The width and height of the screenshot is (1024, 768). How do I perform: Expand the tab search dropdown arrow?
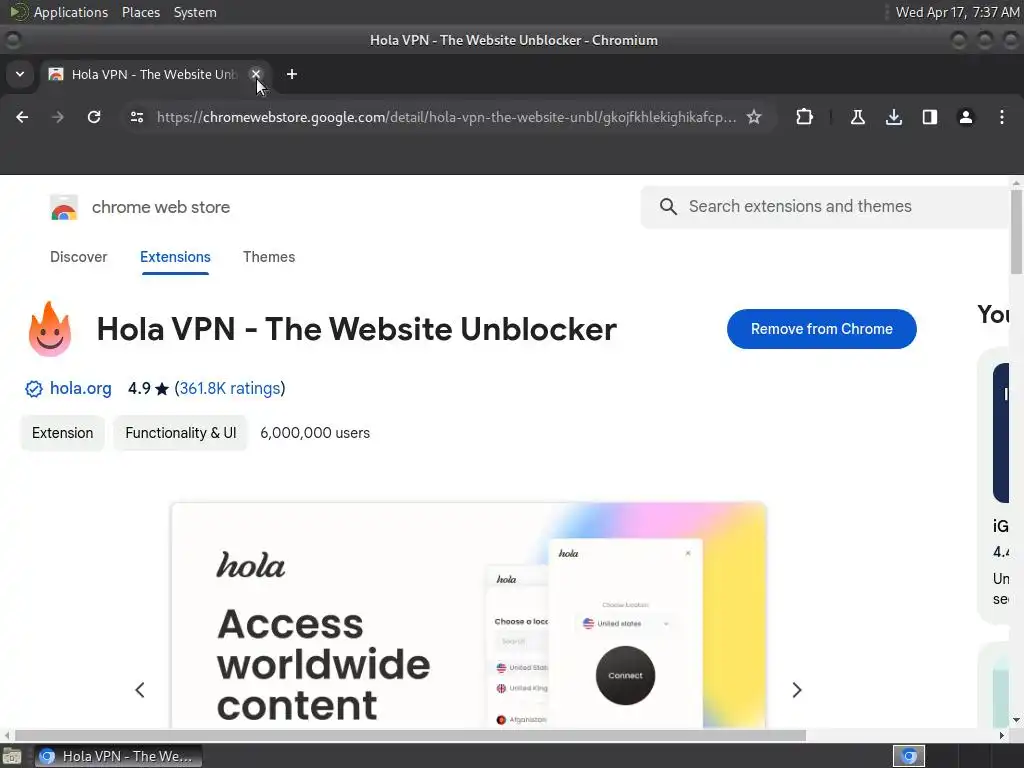[x=20, y=74]
